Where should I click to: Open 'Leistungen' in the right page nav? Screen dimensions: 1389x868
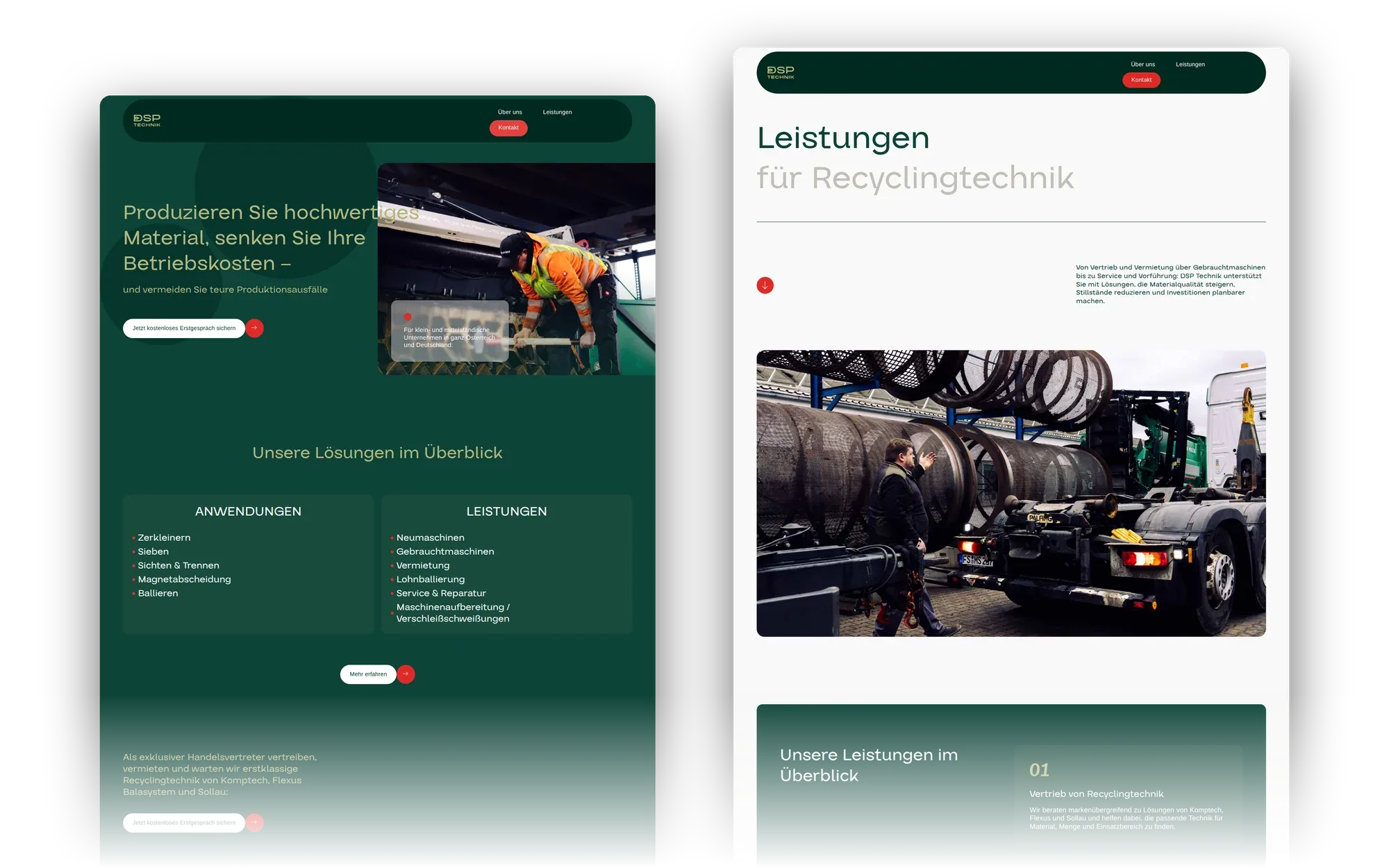[1190, 65]
